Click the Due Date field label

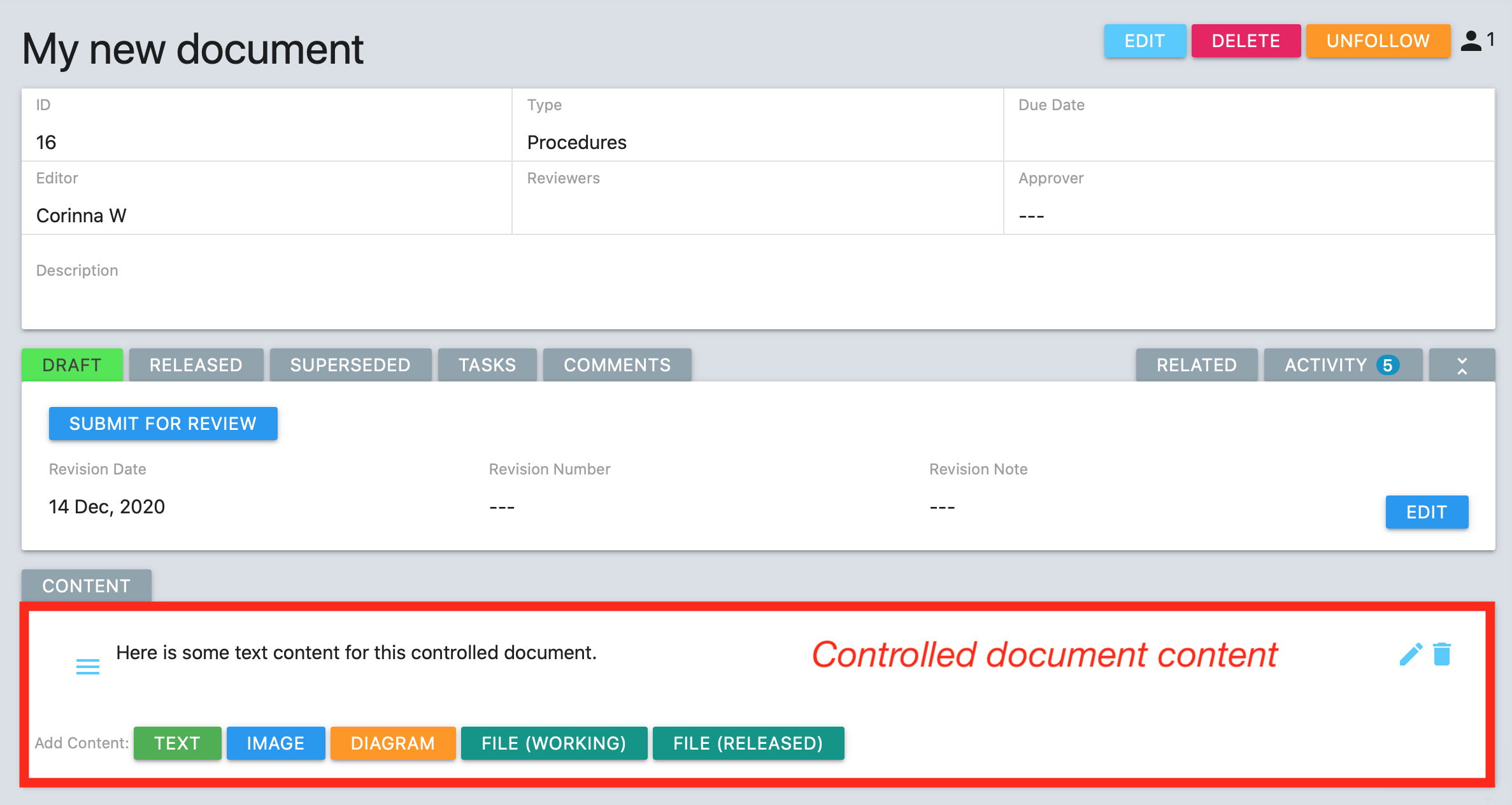coord(1052,105)
